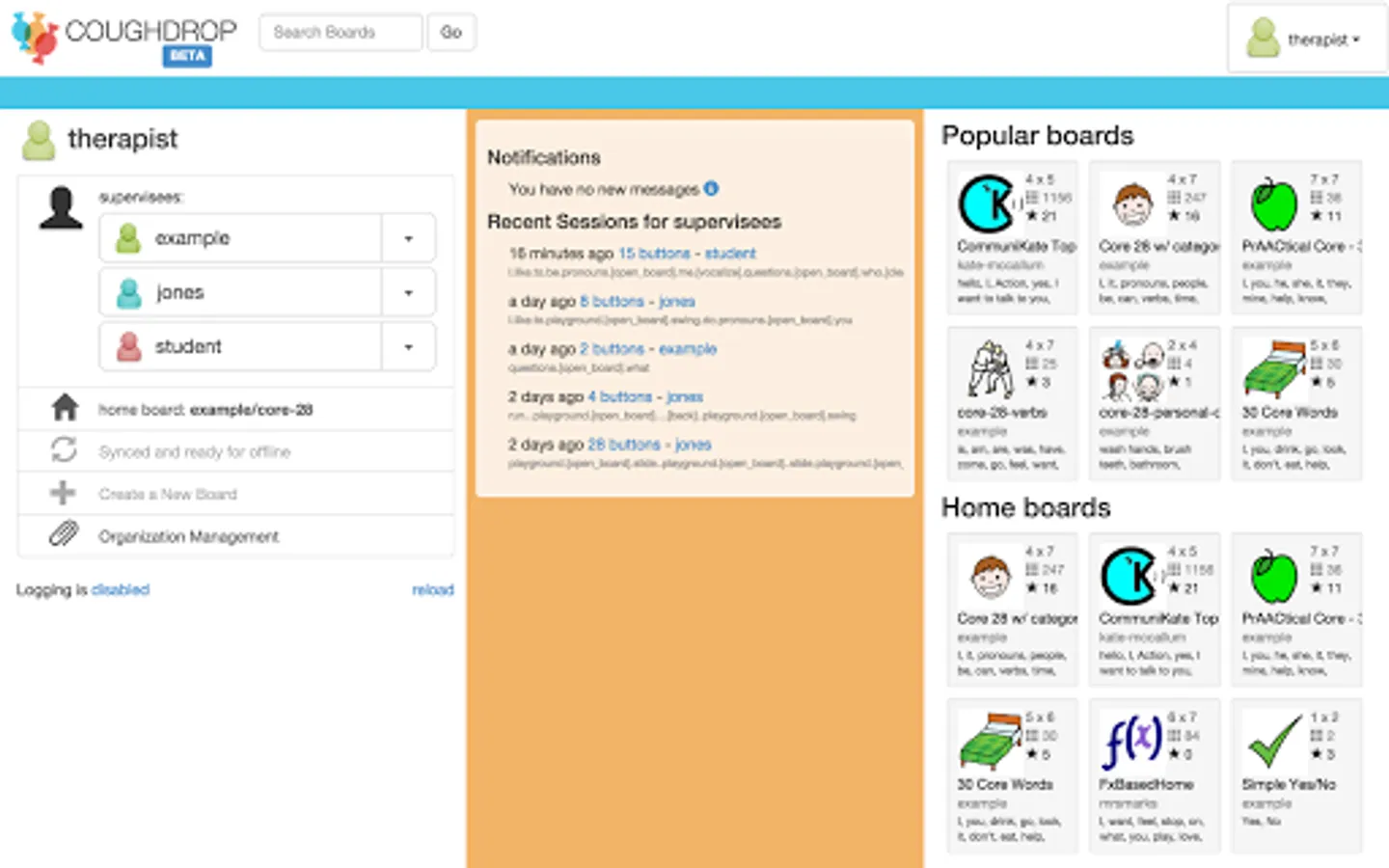
Task: Open the therapist account menu
Action: [1307, 39]
